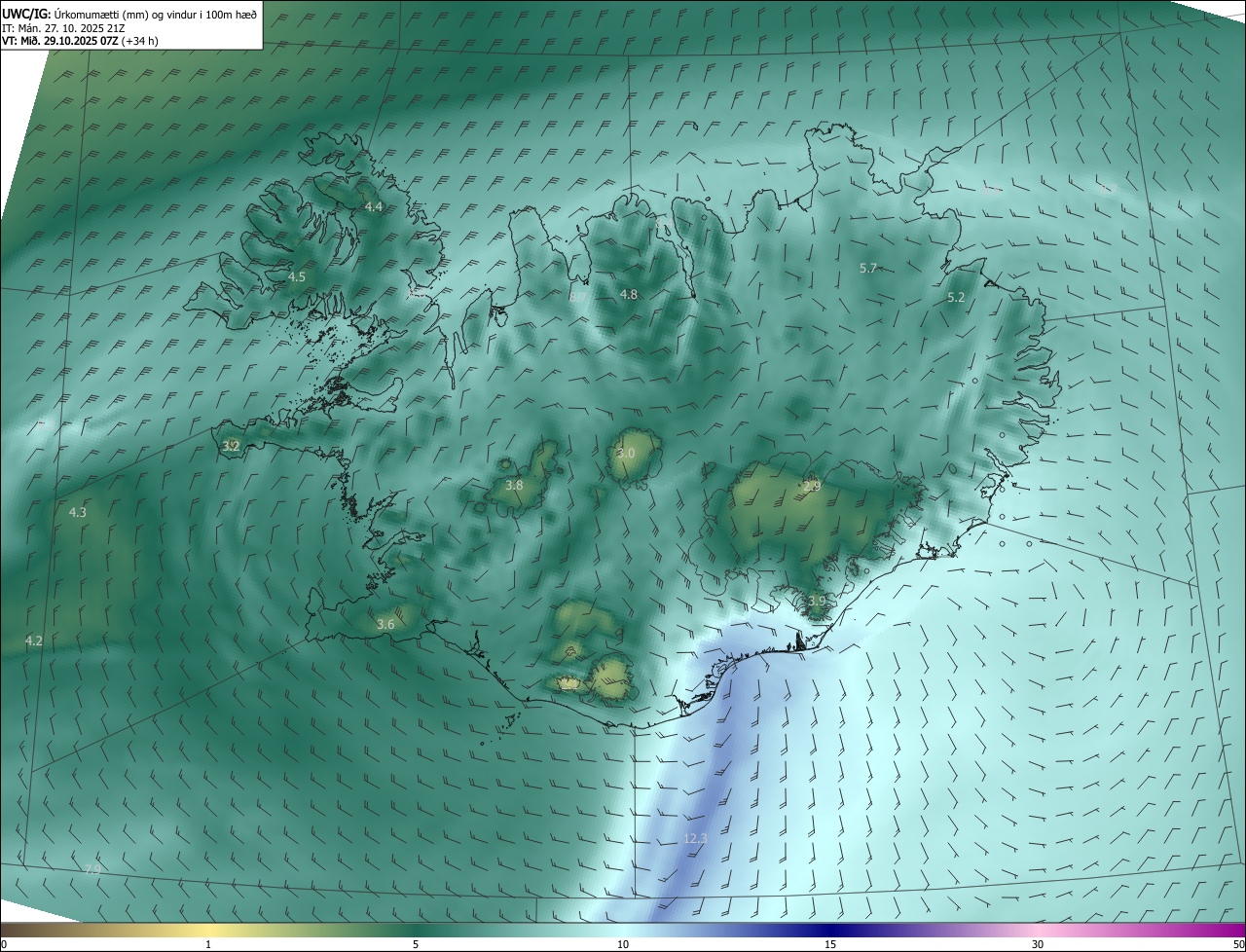
Task: Click the 2.9 value on Vatnajökull glacier
Action: (812, 486)
